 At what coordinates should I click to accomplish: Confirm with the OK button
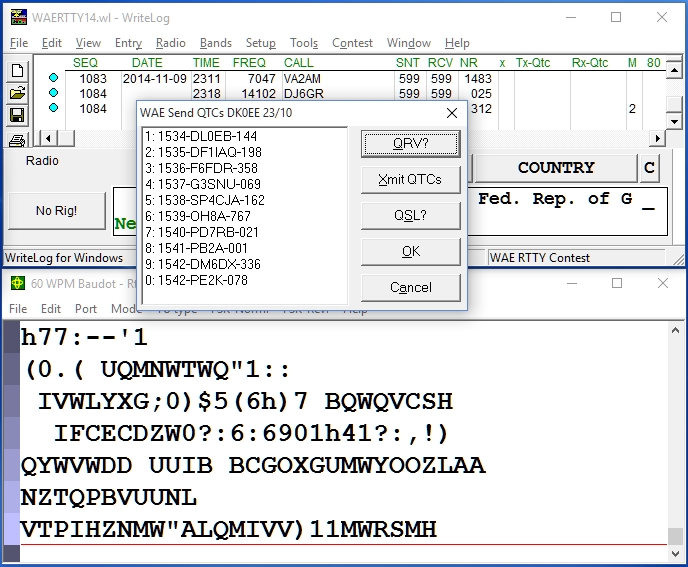[x=411, y=251]
